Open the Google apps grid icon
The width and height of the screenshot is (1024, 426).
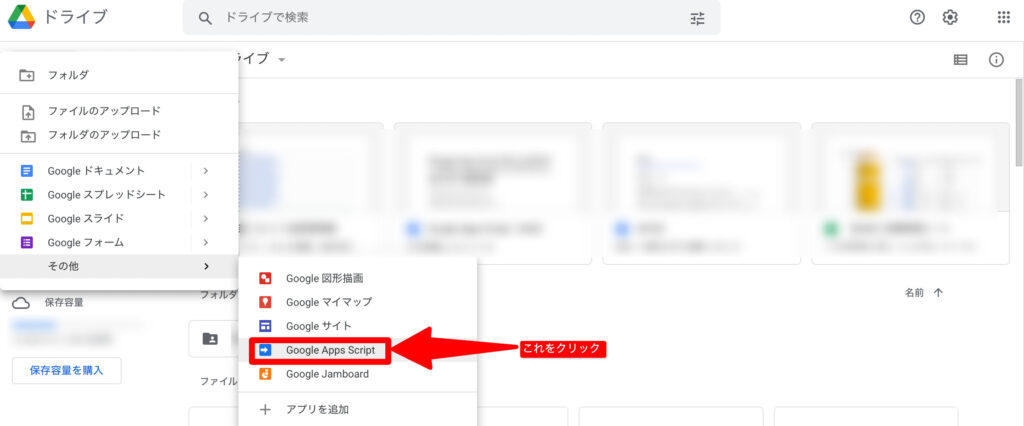(x=1004, y=18)
